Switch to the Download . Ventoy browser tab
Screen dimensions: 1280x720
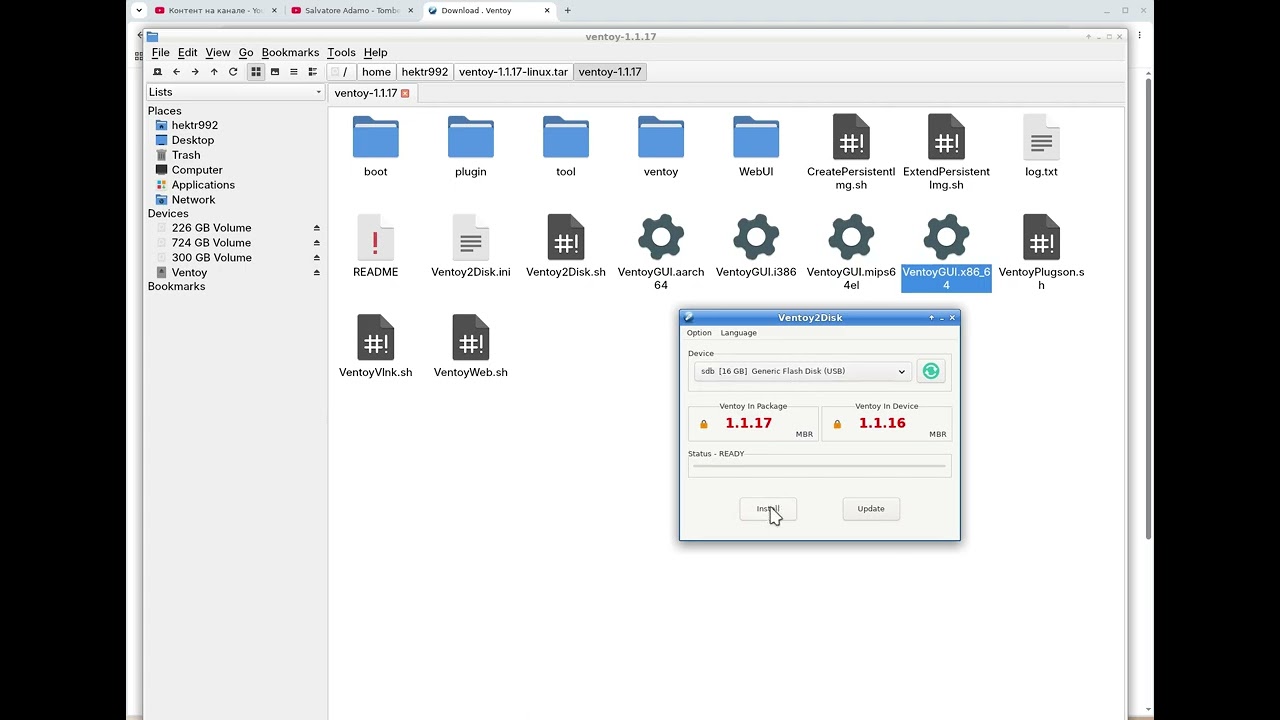pyautogui.click(x=490, y=11)
